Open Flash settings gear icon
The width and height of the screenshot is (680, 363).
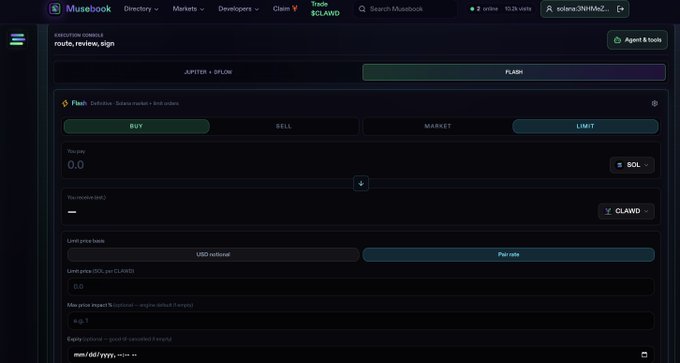pyautogui.click(x=654, y=103)
